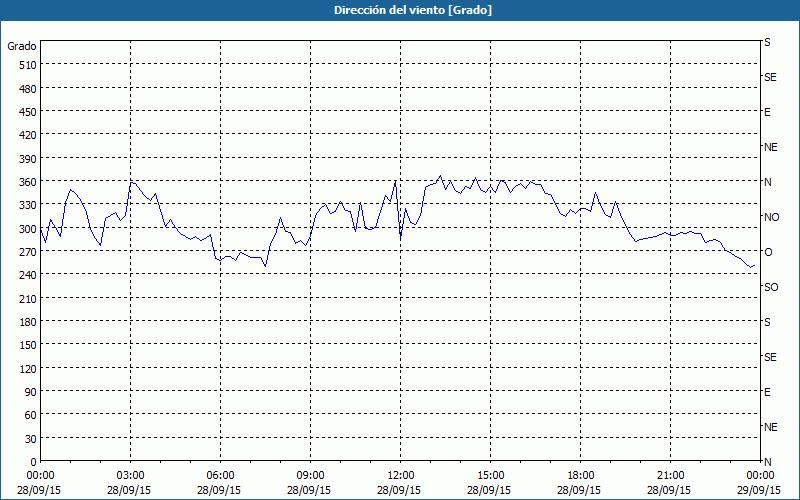Click the 15:00 time tick label
The height and width of the screenshot is (500, 800).
[490, 476]
